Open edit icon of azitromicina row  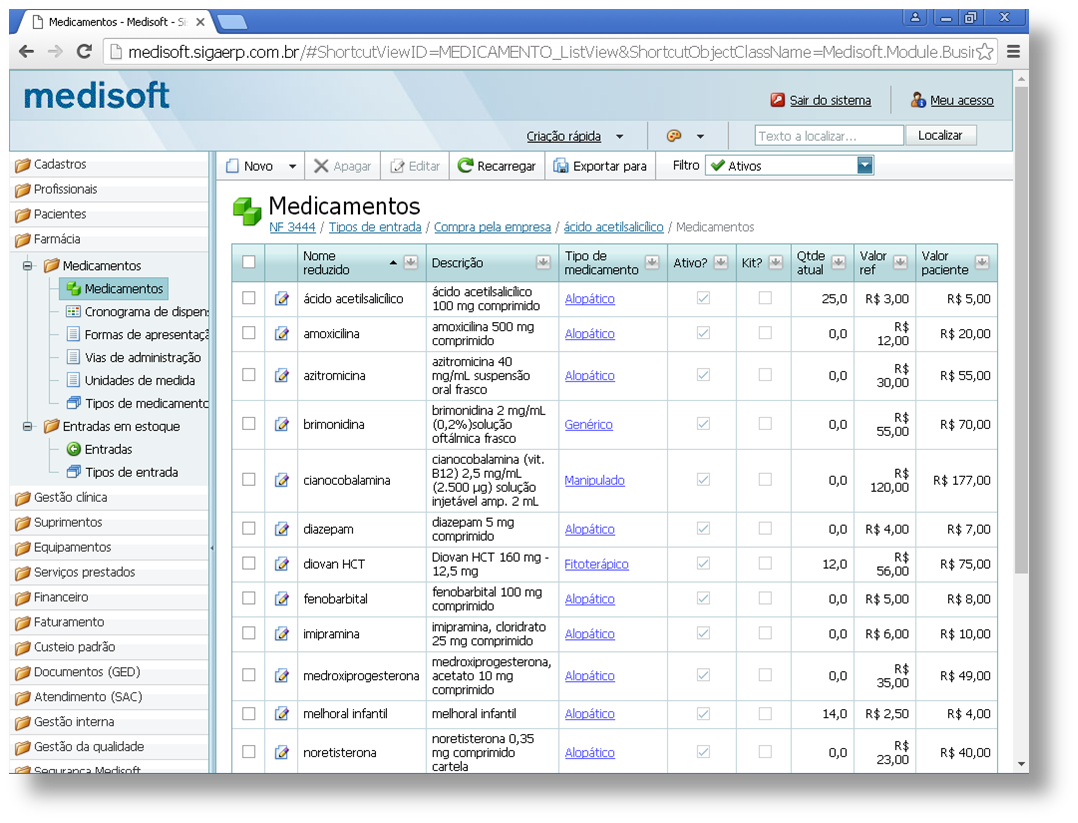coord(281,375)
